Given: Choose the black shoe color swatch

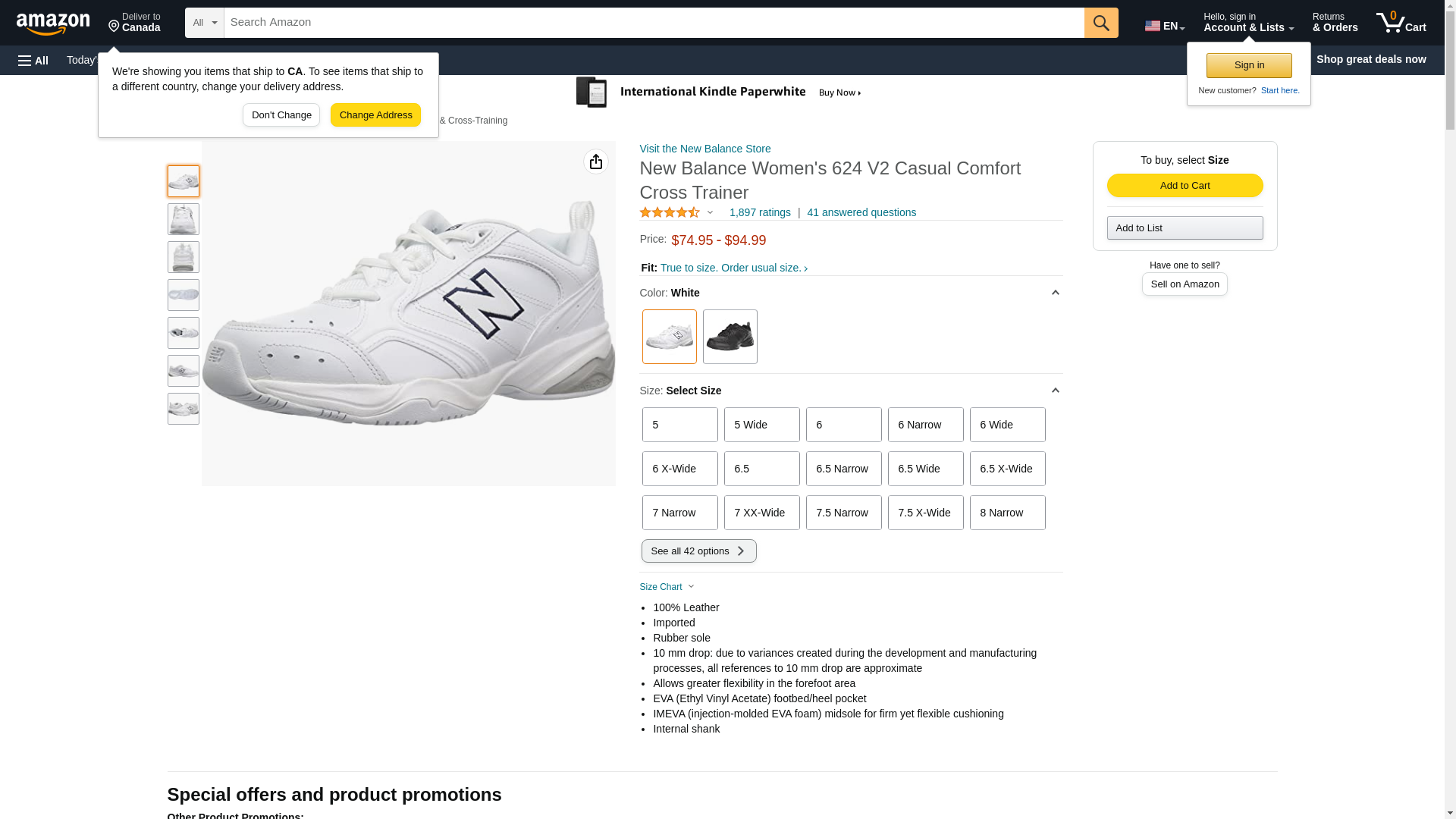Looking at the screenshot, I should pos(730,337).
